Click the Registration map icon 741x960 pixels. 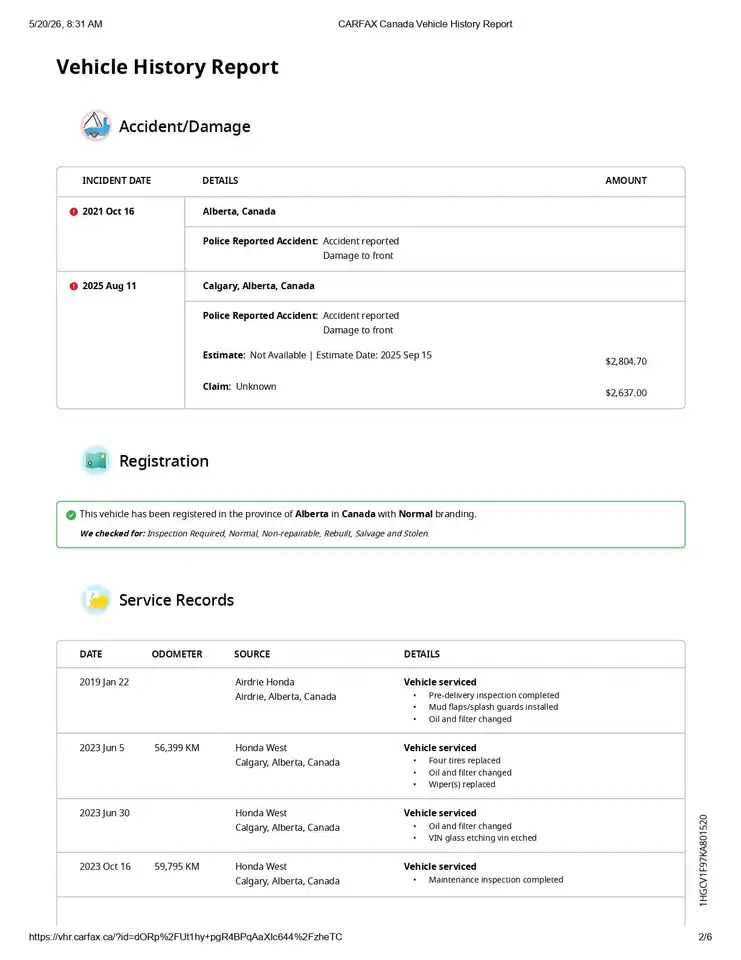pyautogui.click(x=96, y=460)
